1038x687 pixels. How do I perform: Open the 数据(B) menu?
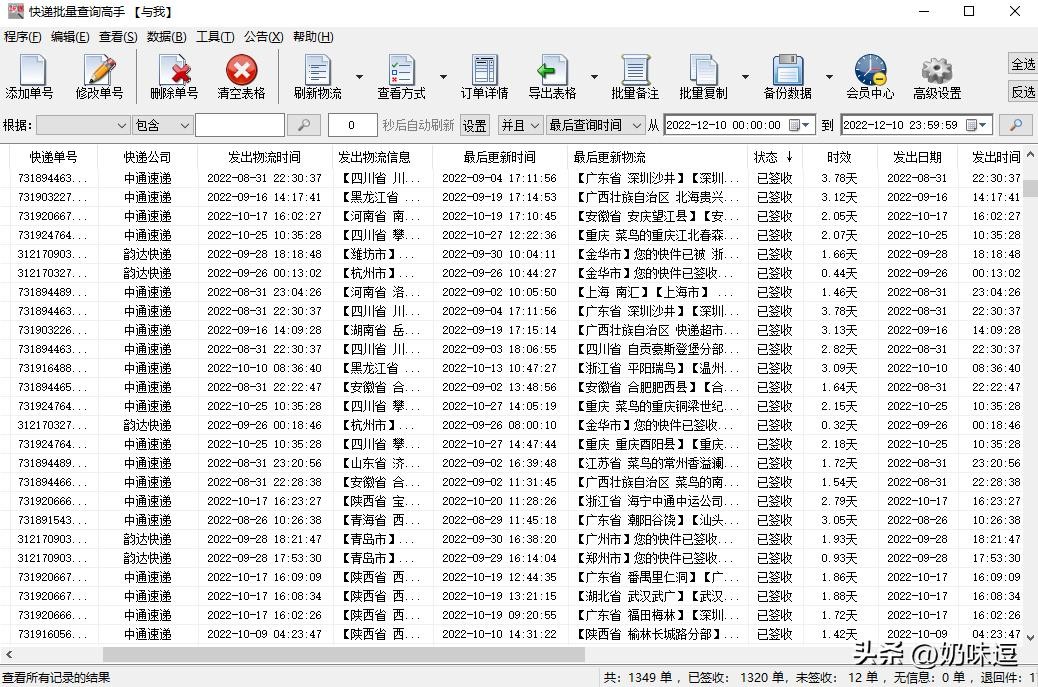point(166,37)
